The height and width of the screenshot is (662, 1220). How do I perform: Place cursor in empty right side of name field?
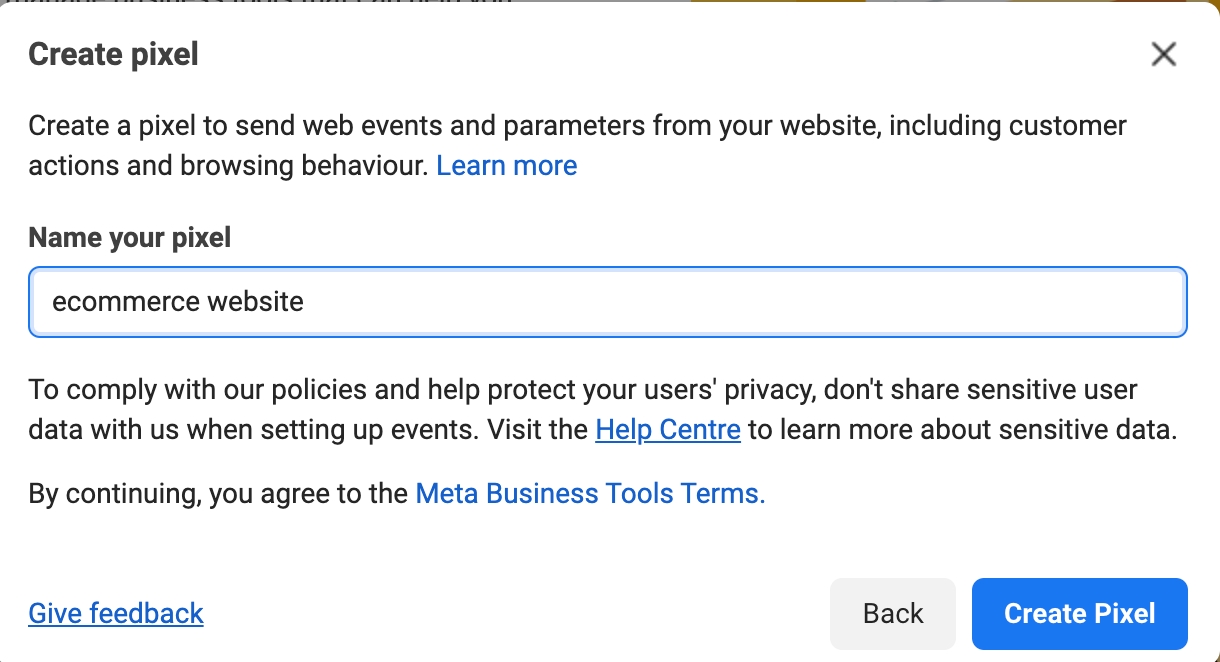click(800, 301)
